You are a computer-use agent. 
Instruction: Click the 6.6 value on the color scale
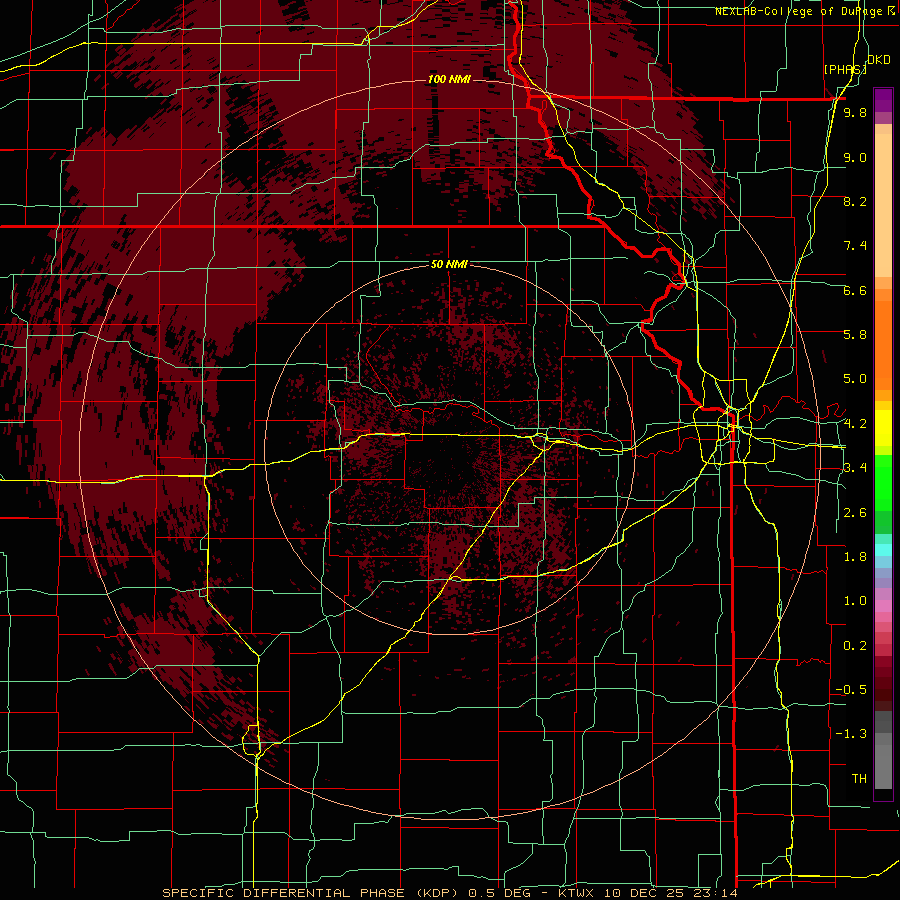[x=855, y=290]
